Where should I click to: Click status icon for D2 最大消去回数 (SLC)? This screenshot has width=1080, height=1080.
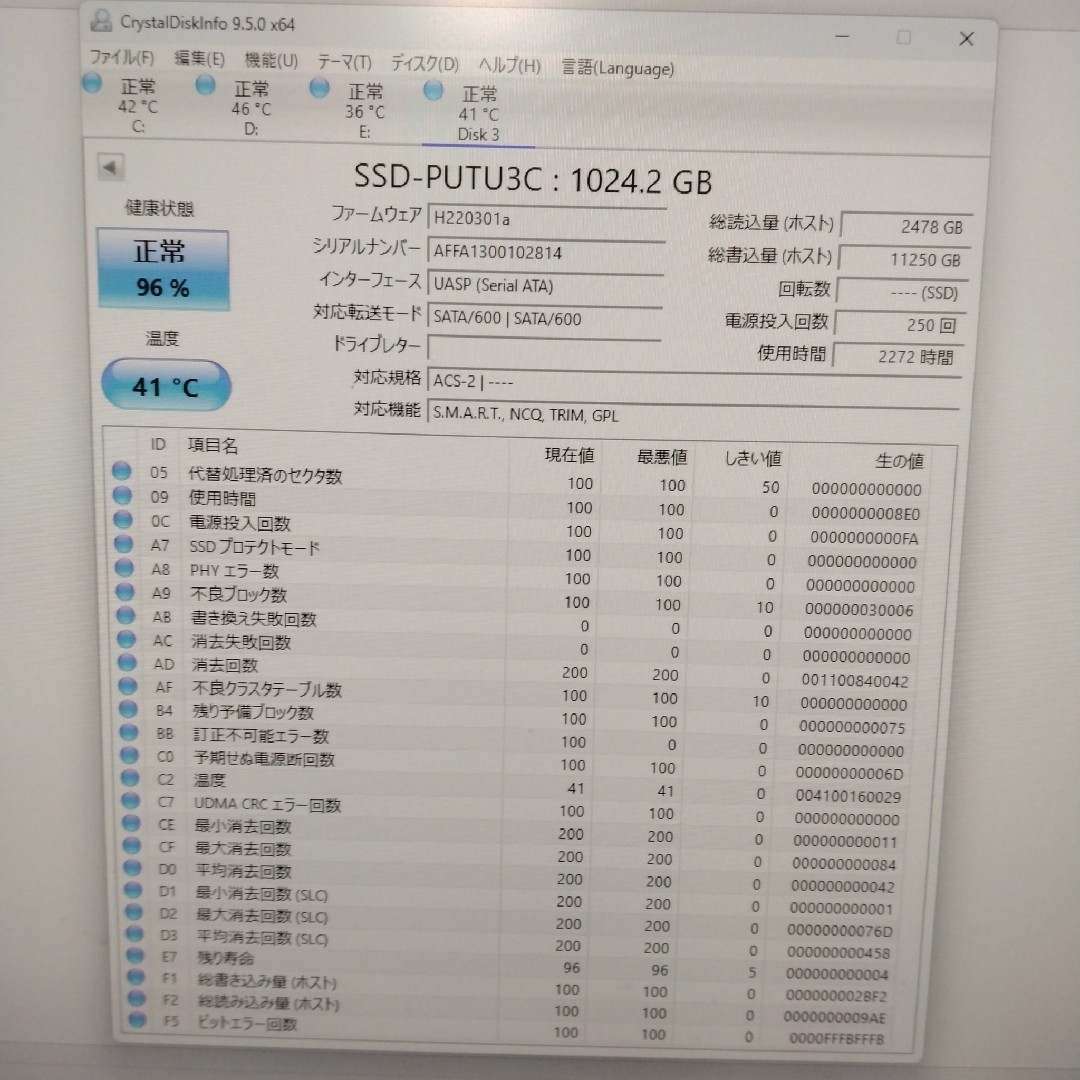(134, 911)
